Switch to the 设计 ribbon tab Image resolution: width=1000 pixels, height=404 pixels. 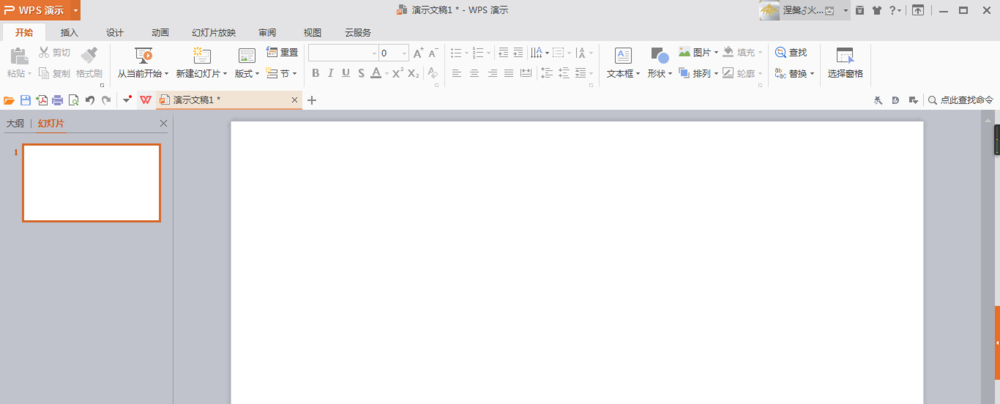[115, 33]
